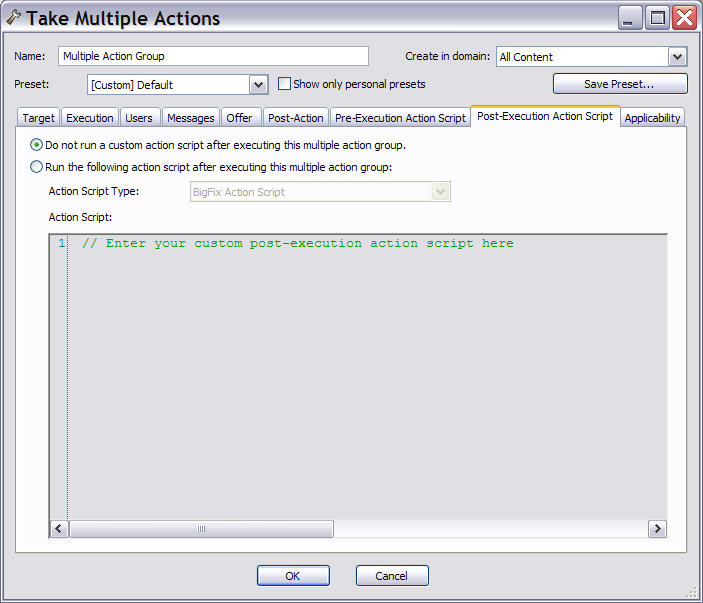
Task: Toggle 'Show only personal presets' checkbox
Action: 284,84
